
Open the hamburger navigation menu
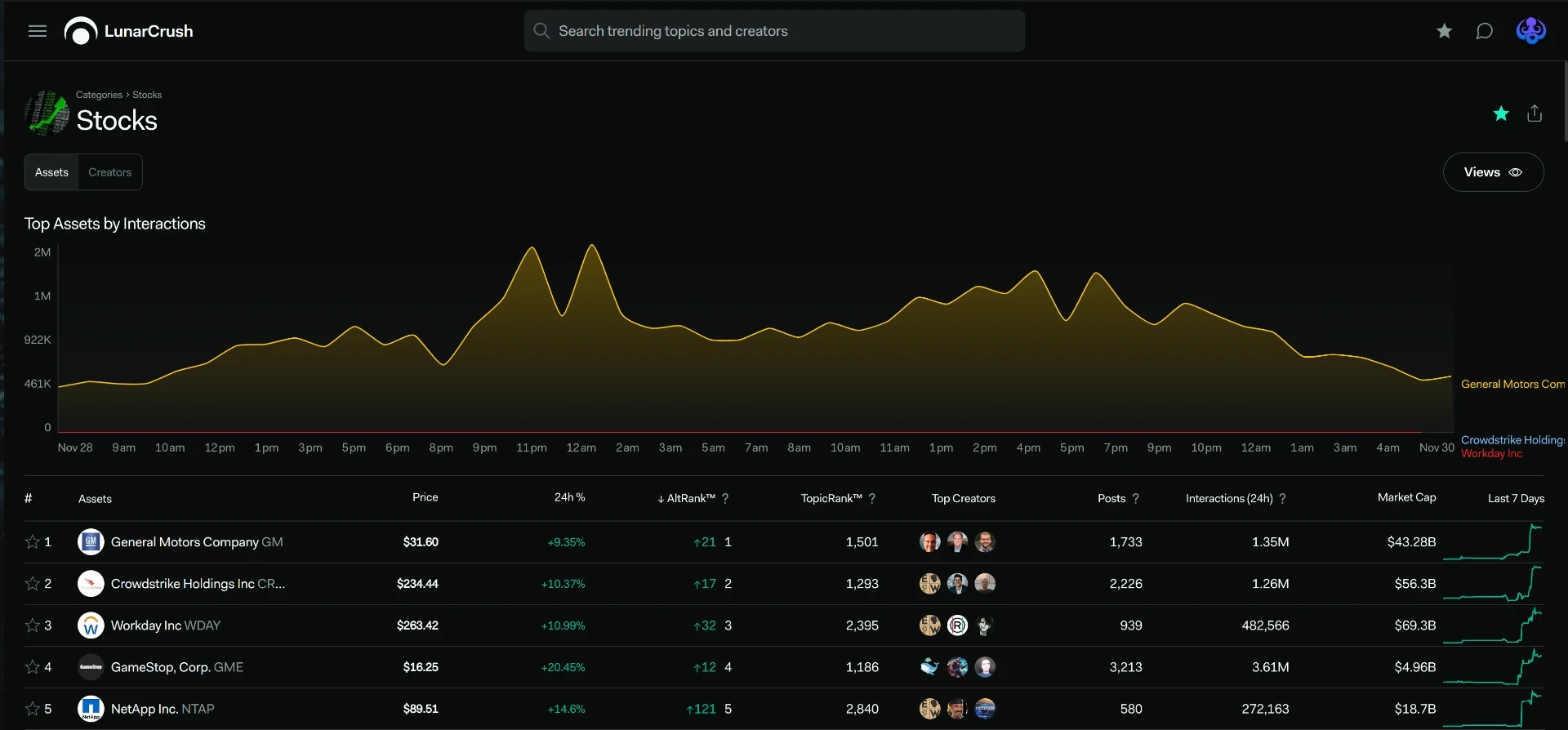(x=38, y=31)
